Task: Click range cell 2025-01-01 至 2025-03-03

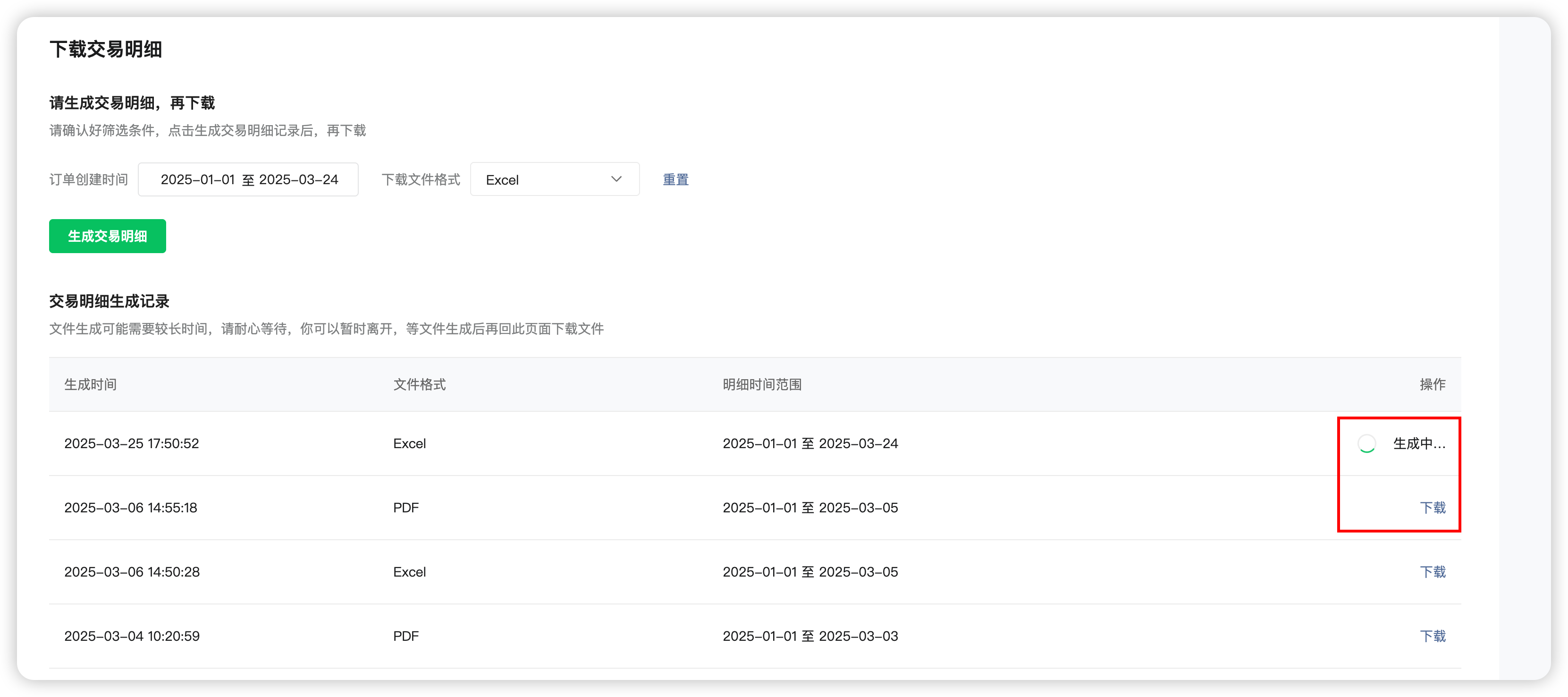Action: [x=809, y=636]
